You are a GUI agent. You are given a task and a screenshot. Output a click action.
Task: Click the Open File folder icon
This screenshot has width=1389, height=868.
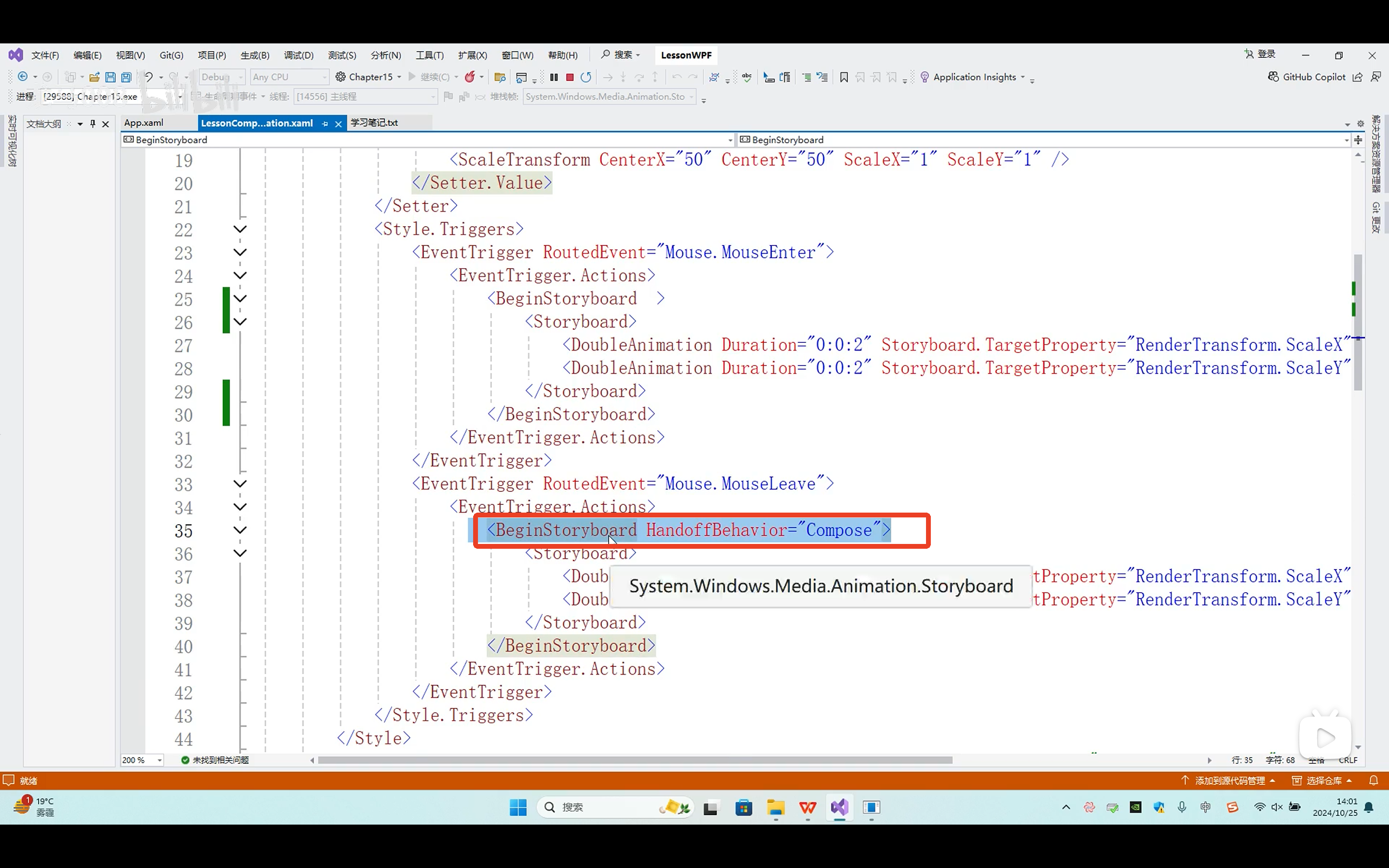tap(95, 77)
